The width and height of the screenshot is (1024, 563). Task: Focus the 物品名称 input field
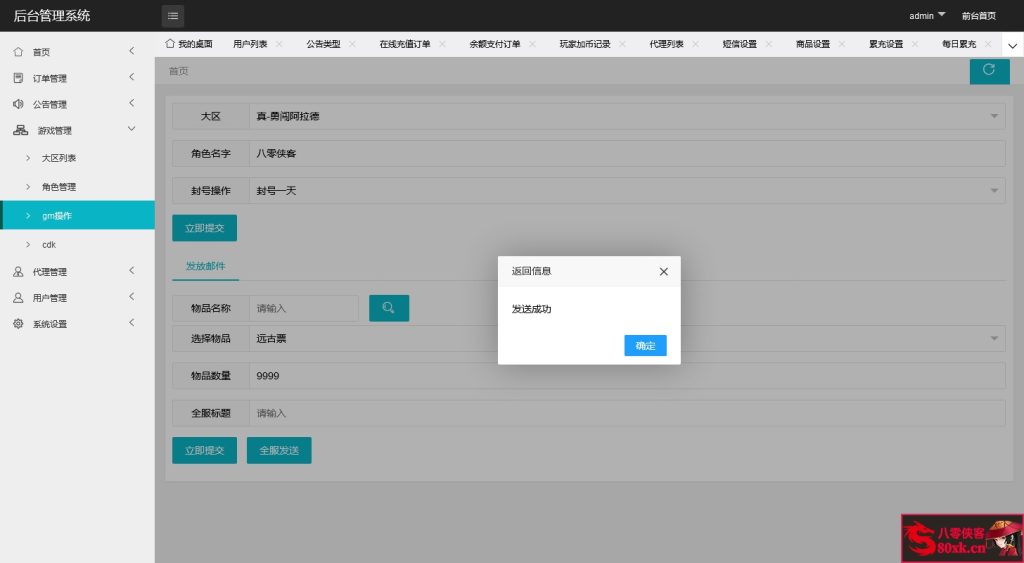[304, 308]
